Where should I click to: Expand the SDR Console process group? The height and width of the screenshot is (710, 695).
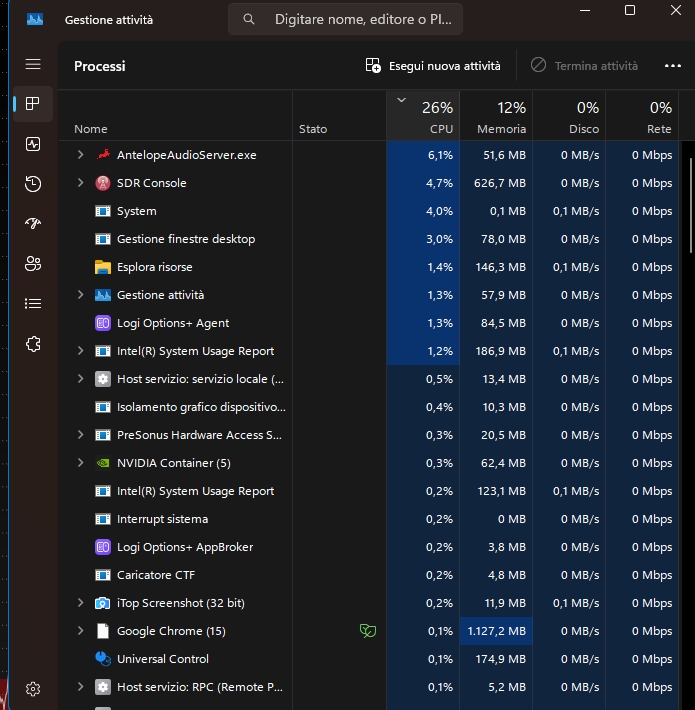(x=81, y=183)
